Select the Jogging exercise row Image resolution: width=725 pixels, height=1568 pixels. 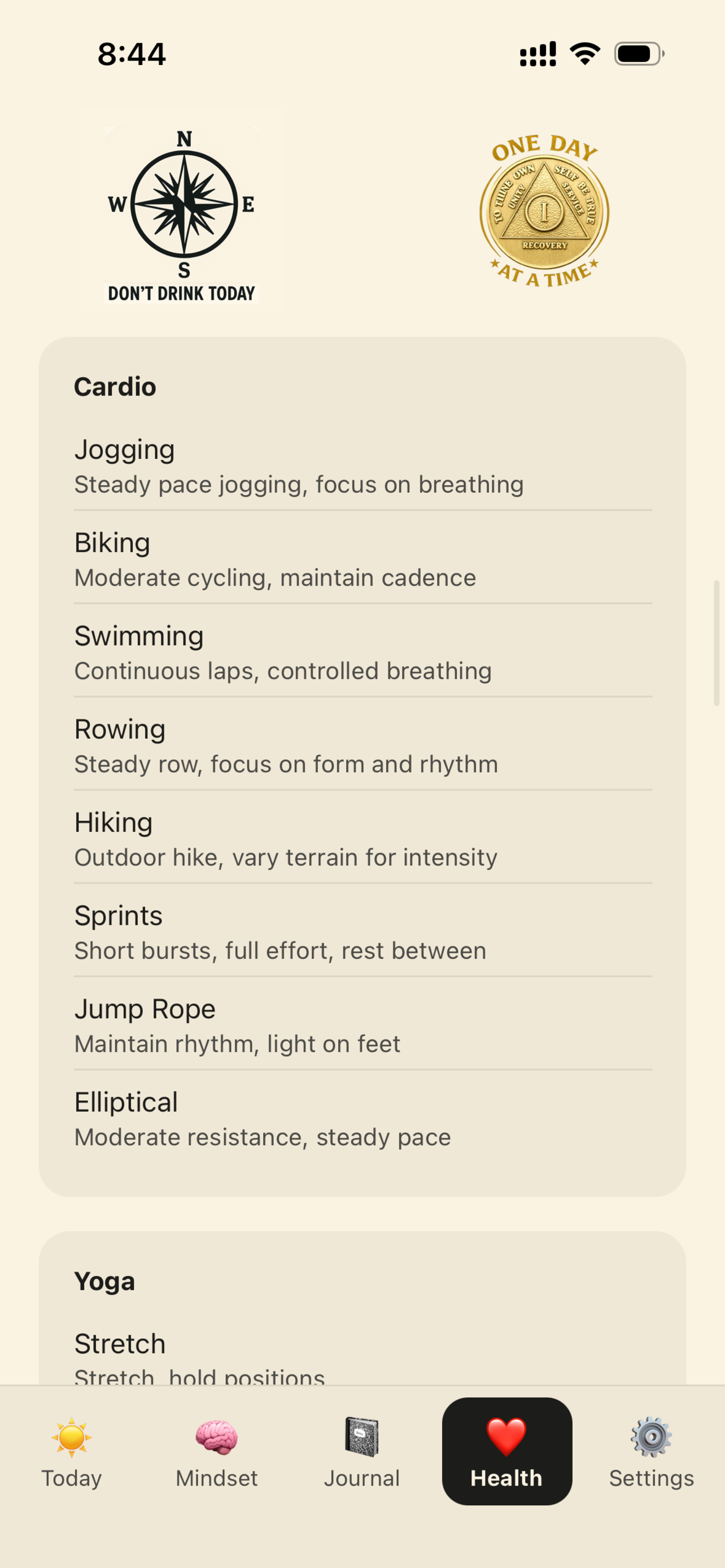click(363, 466)
